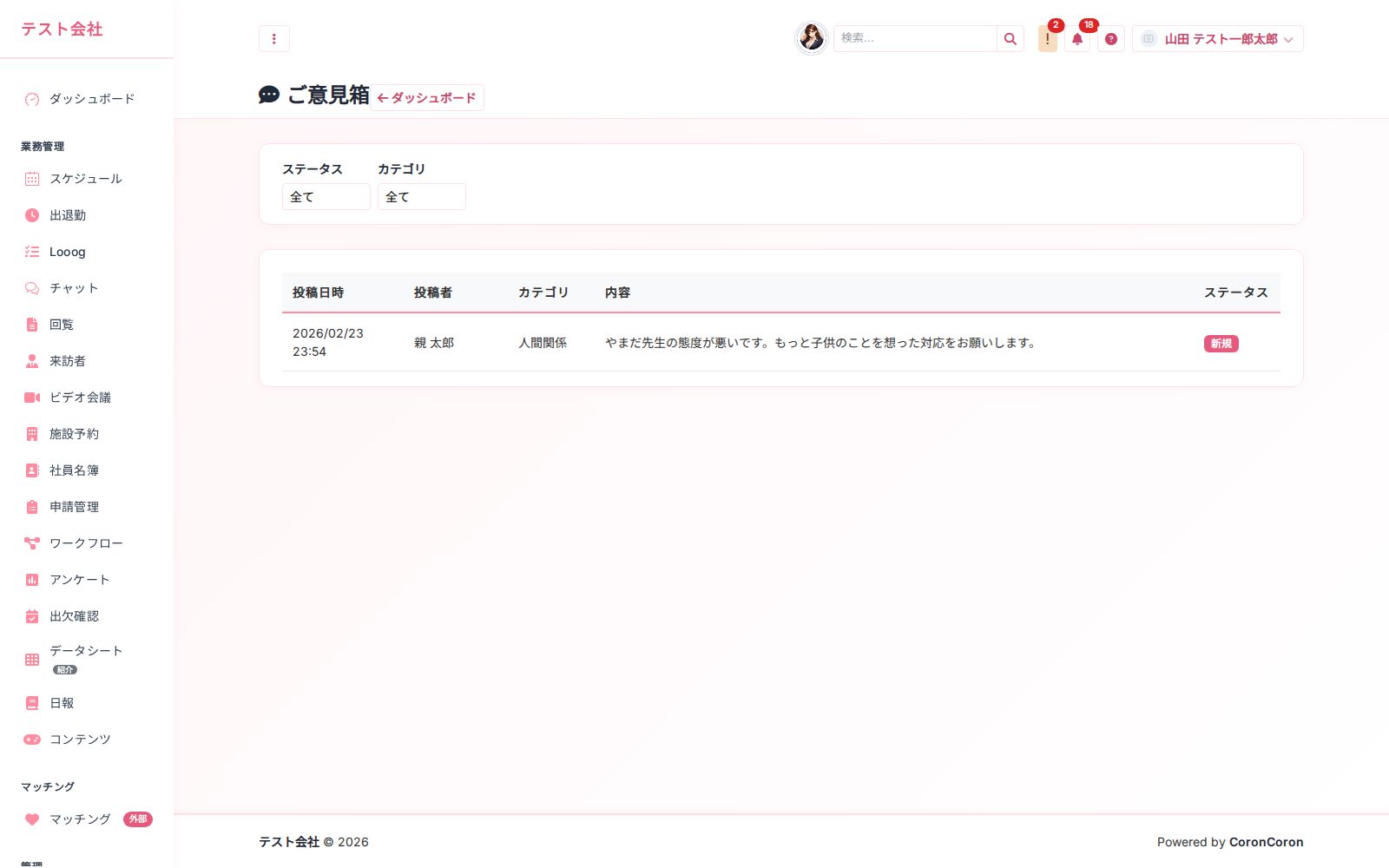The height and width of the screenshot is (868, 1389).
Task: Click the contents gamepad icon
Action: click(32, 740)
